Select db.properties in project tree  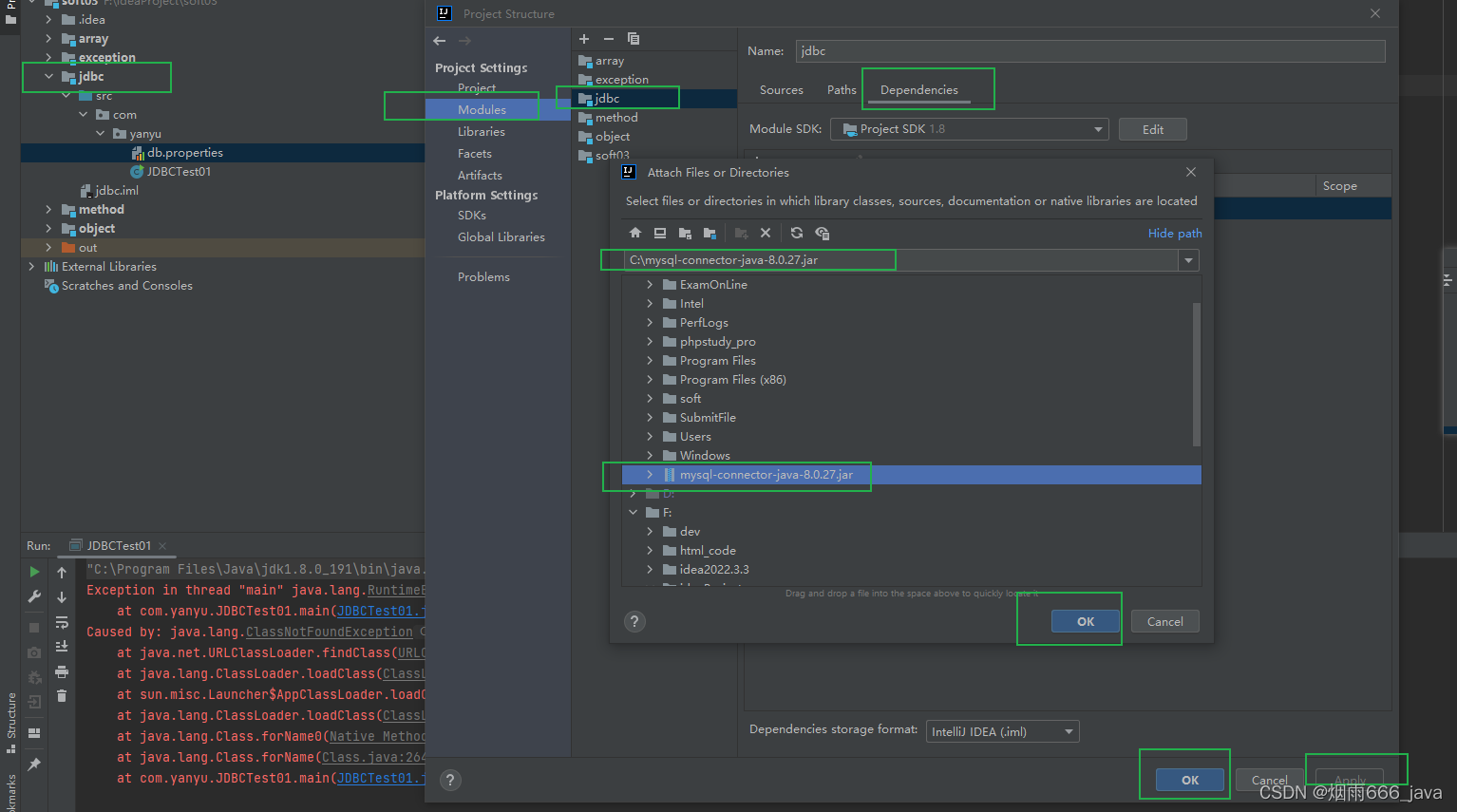pyautogui.click(x=184, y=152)
